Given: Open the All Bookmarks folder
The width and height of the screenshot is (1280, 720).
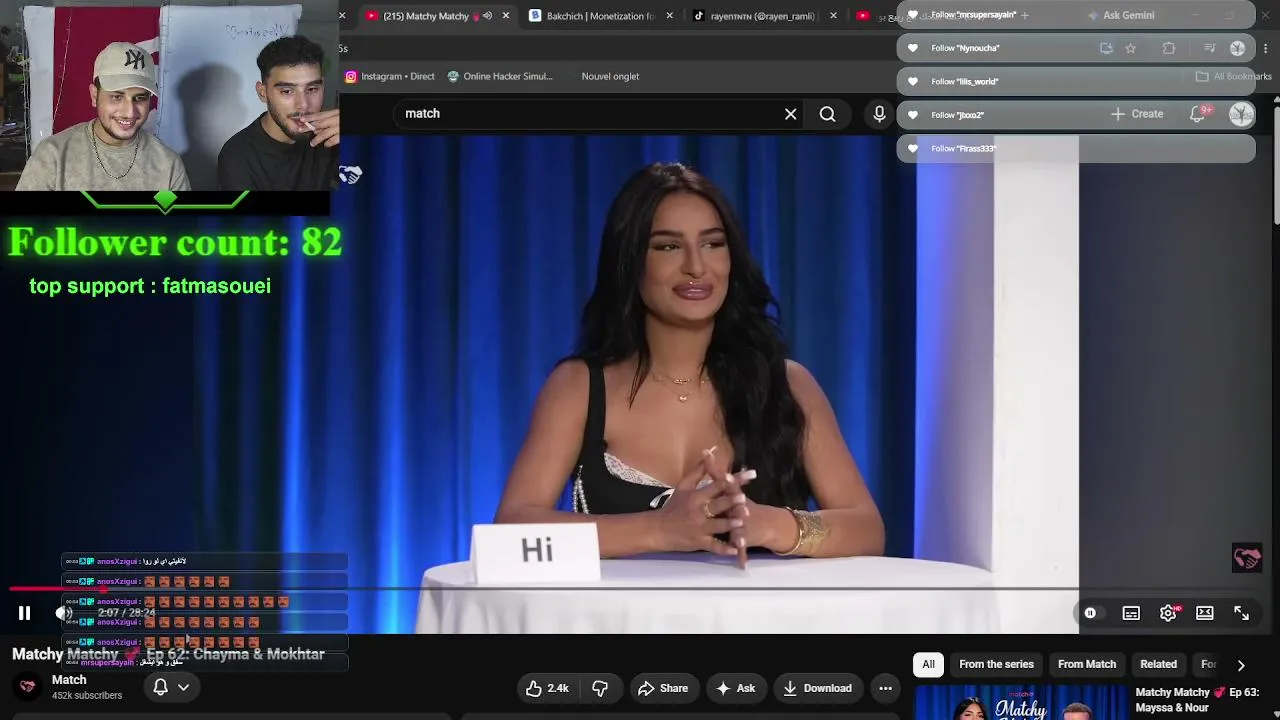Looking at the screenshot, I should point(1233,77).
